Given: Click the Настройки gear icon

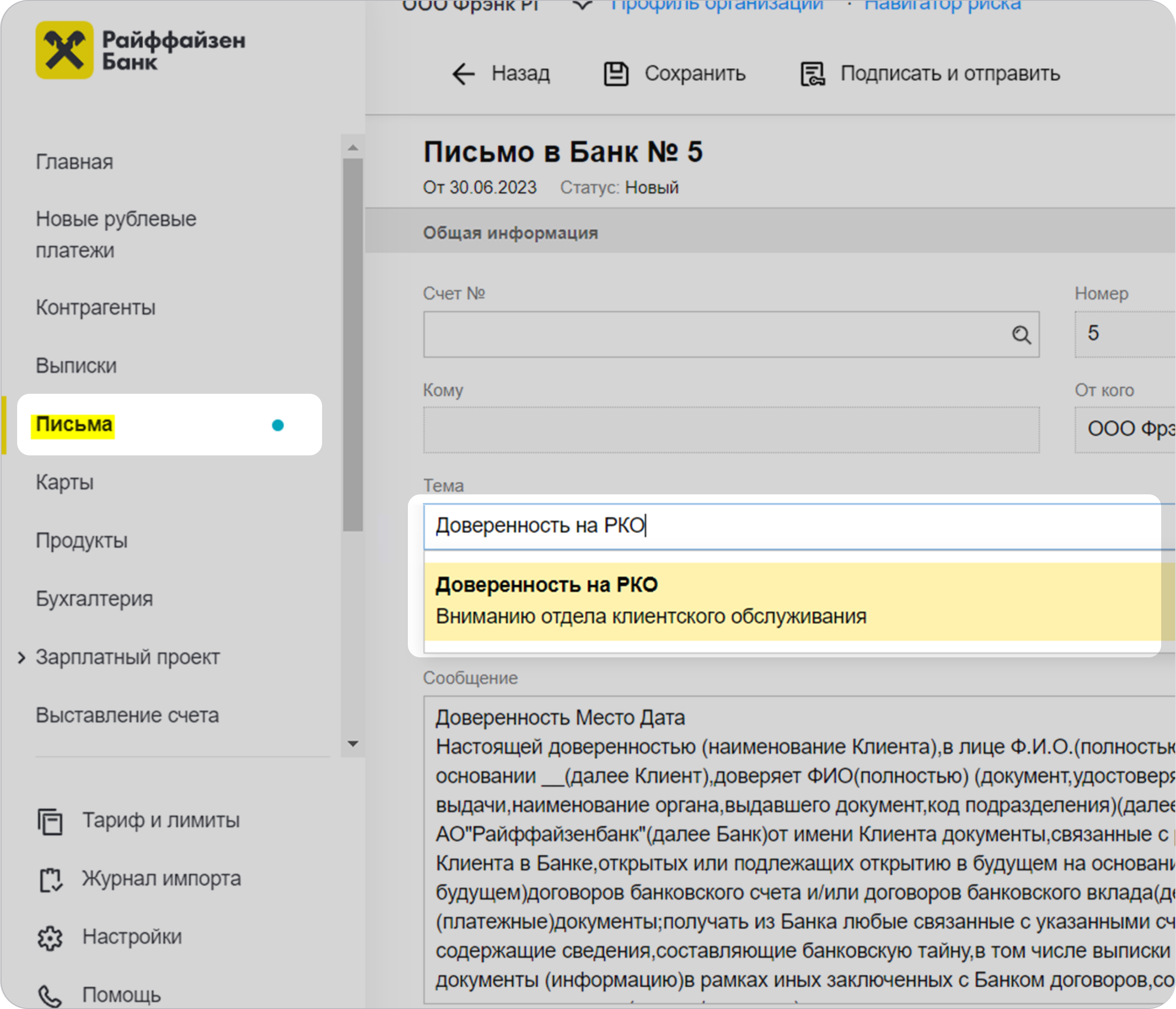Looking at the screenshot, I should [50, 938].
